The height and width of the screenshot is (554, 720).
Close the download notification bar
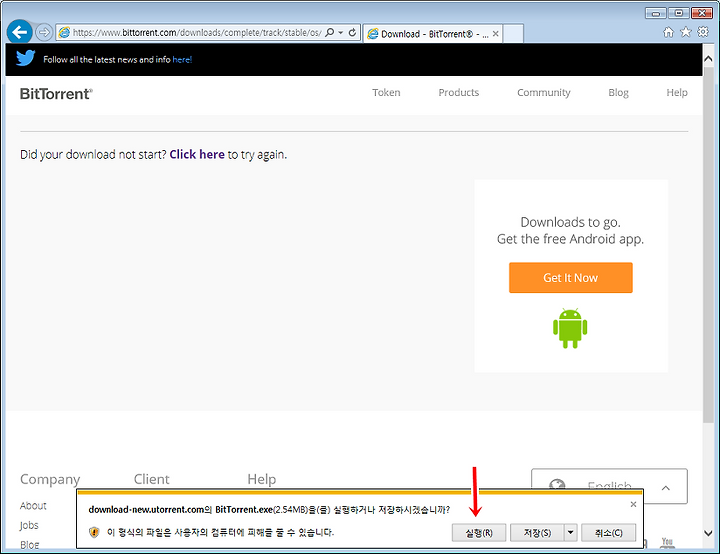pyautogui.click(x=633, y=504)
